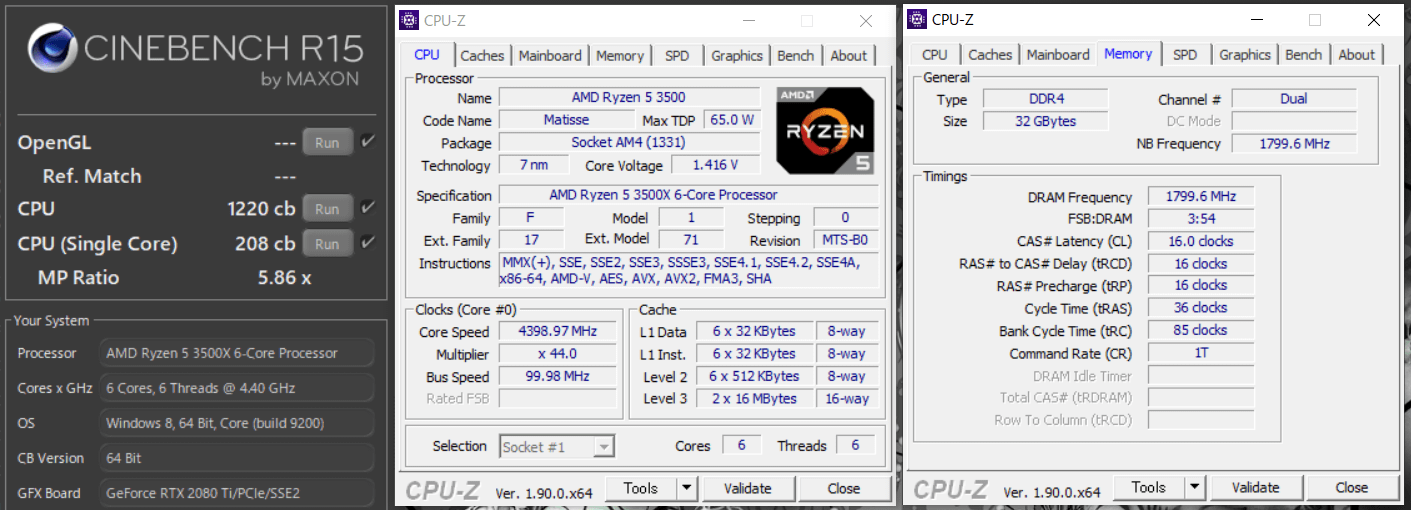1411x510 pixels.
Task: Select the memory Type value DDR4
Action: pos(1045,99)
